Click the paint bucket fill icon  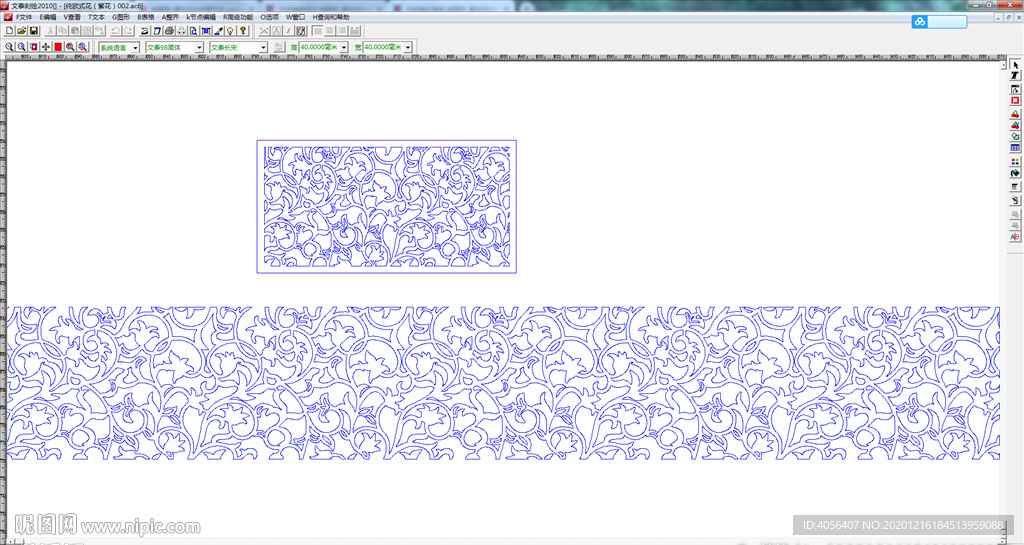(x=1015, y=173)
